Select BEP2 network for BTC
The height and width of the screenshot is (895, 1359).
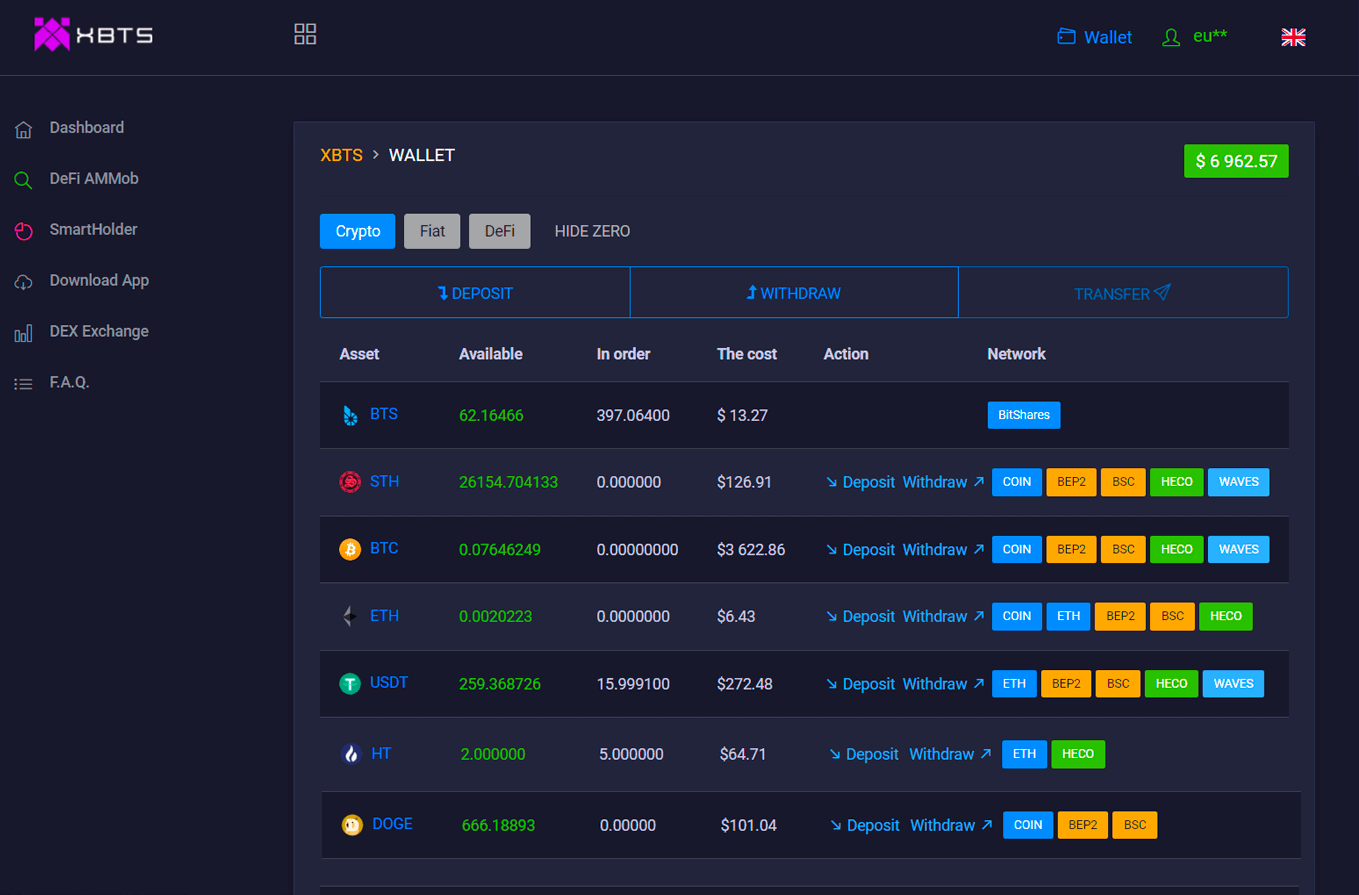[1071, 549]
